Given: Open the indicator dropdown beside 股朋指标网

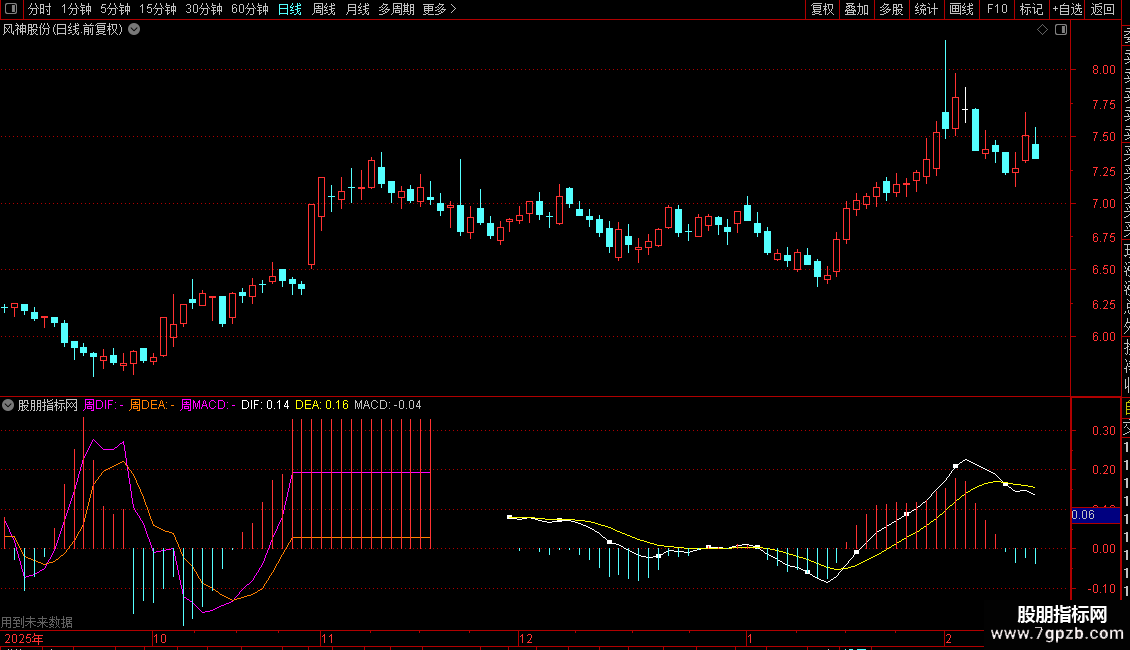Looking at the screenshot, I should tap(8, 405).
